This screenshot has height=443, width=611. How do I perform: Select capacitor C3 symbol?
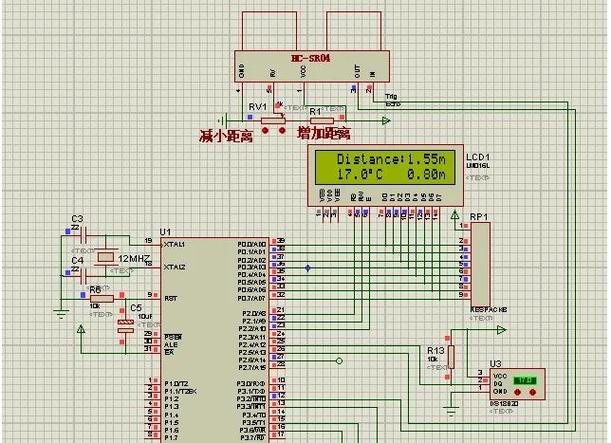click(83, 236)
